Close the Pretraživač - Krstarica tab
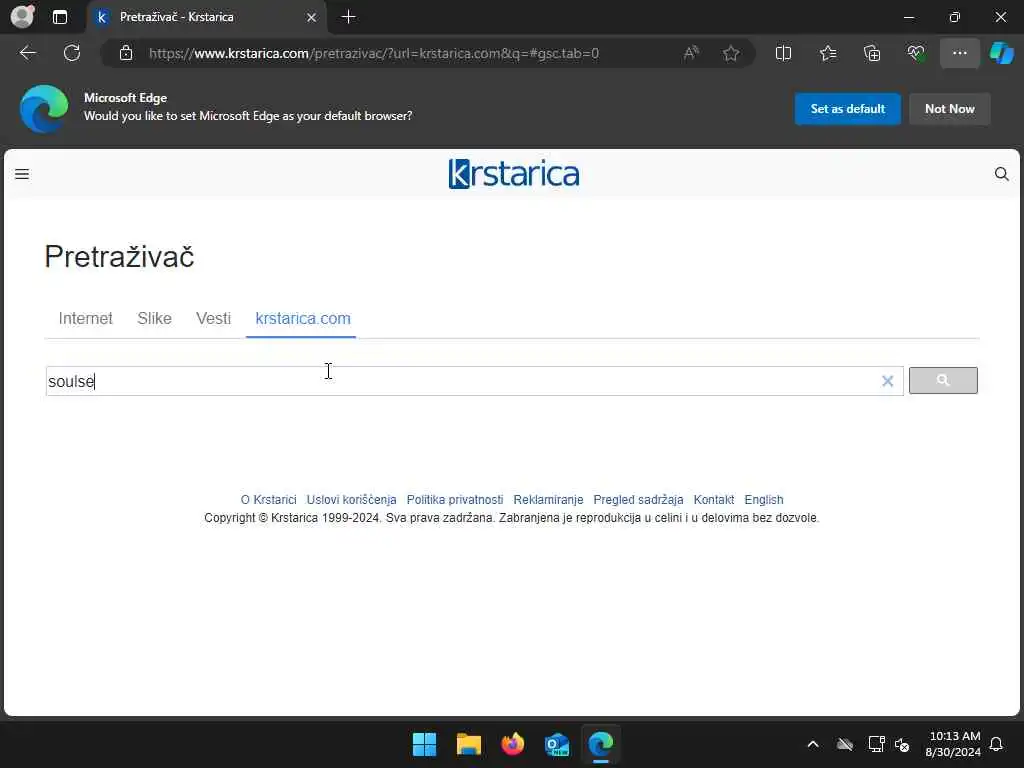Image resolution: width=1024 pixels, height=768 pixels. 312,17
